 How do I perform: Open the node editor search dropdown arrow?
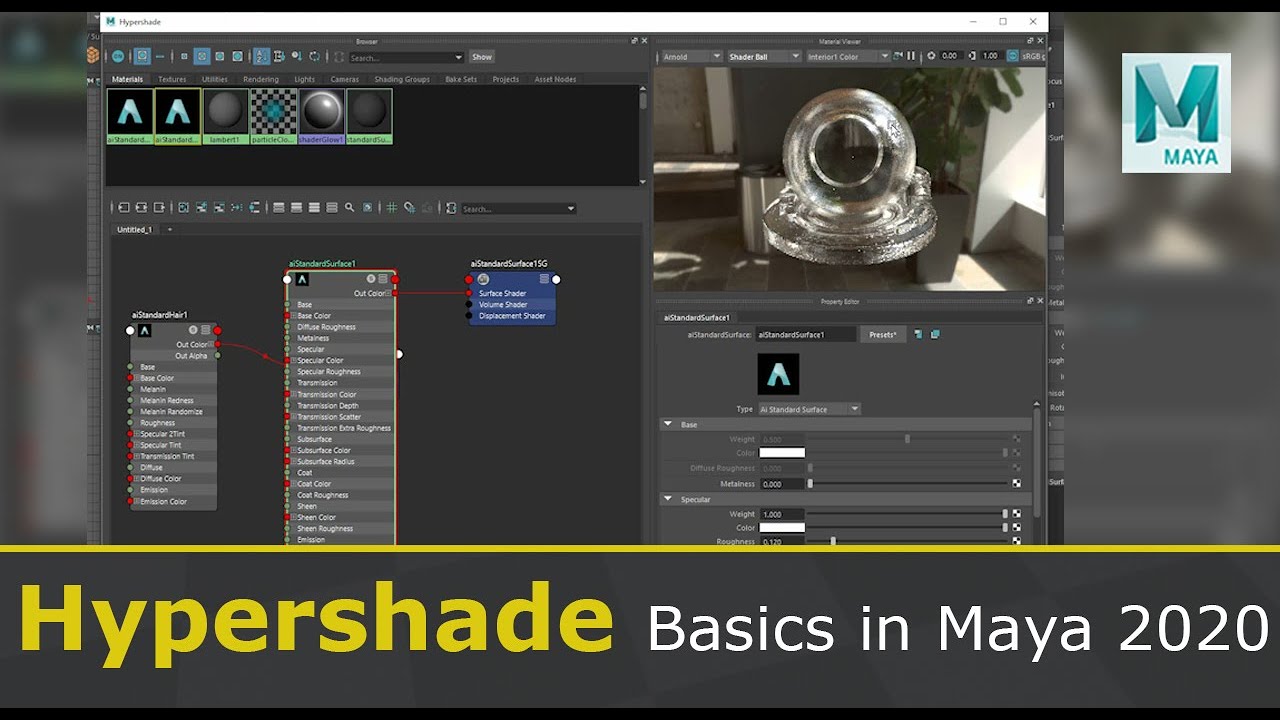(x=571, y=209)
